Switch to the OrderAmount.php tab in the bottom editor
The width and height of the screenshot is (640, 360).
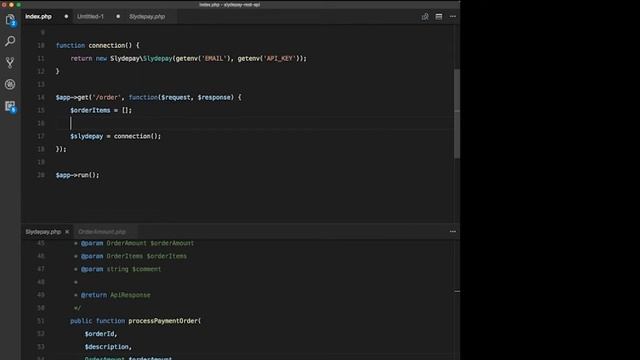click(102, 232)
